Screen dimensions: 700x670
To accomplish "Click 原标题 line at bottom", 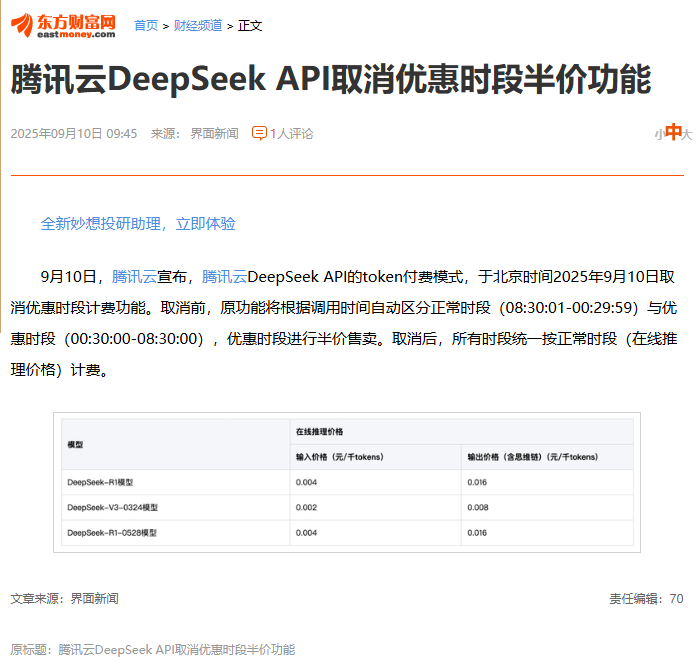I will tap(153, 649).
